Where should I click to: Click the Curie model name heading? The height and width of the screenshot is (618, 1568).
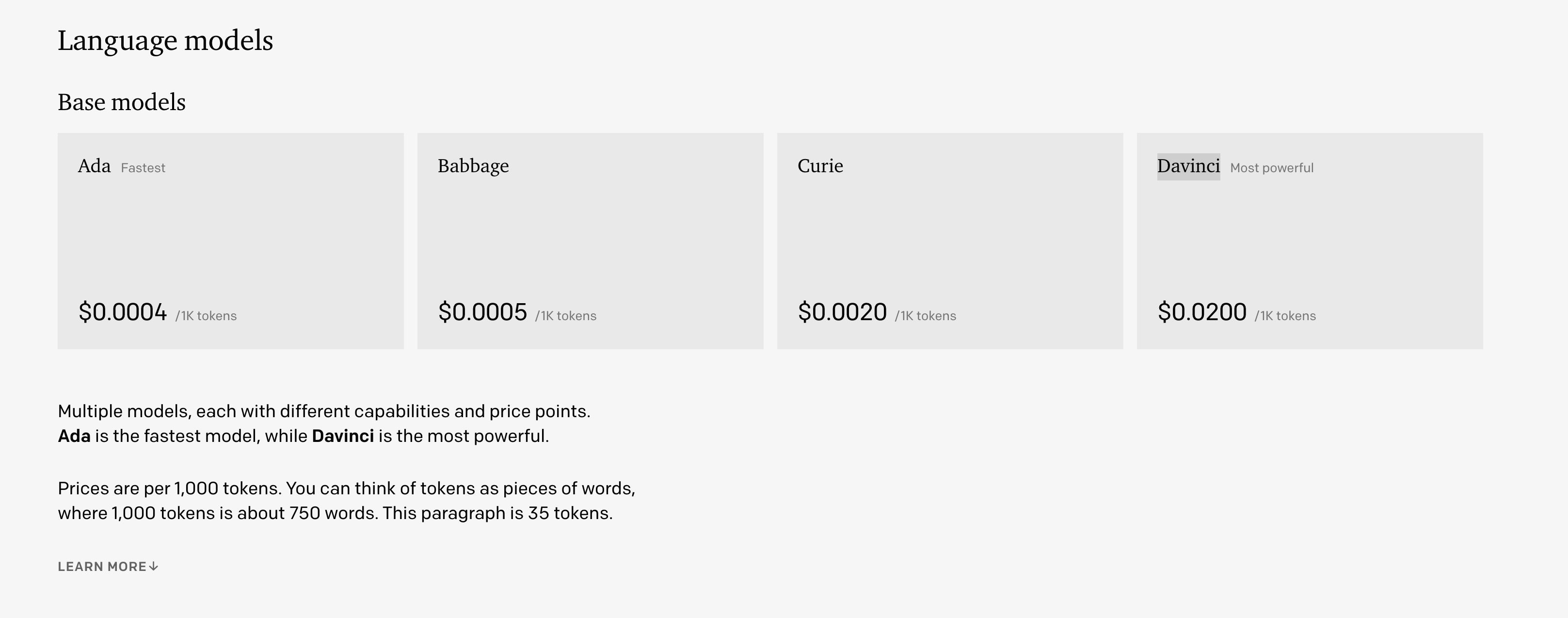coord(820,166)
